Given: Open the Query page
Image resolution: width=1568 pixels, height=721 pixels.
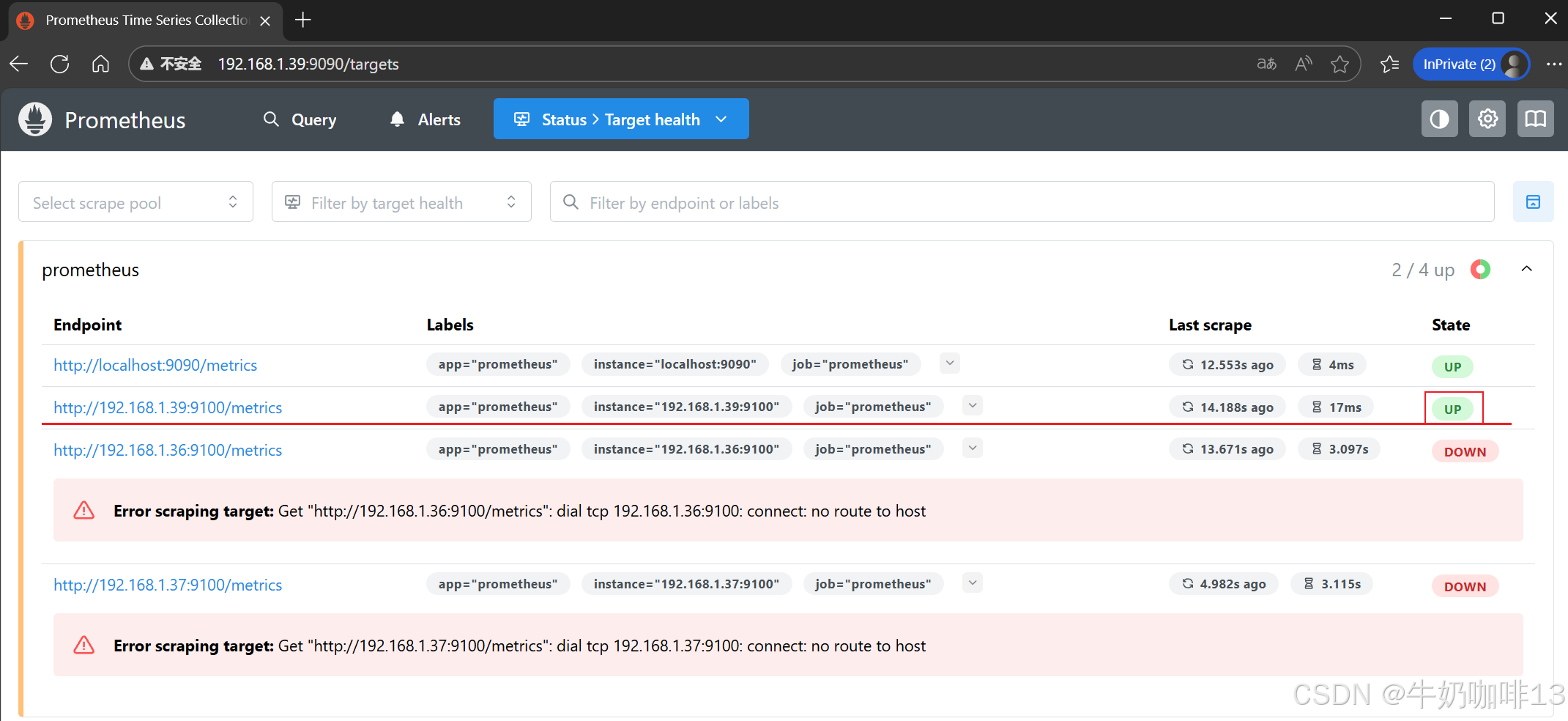Looking at the screenshot, I should pos(300,119).
